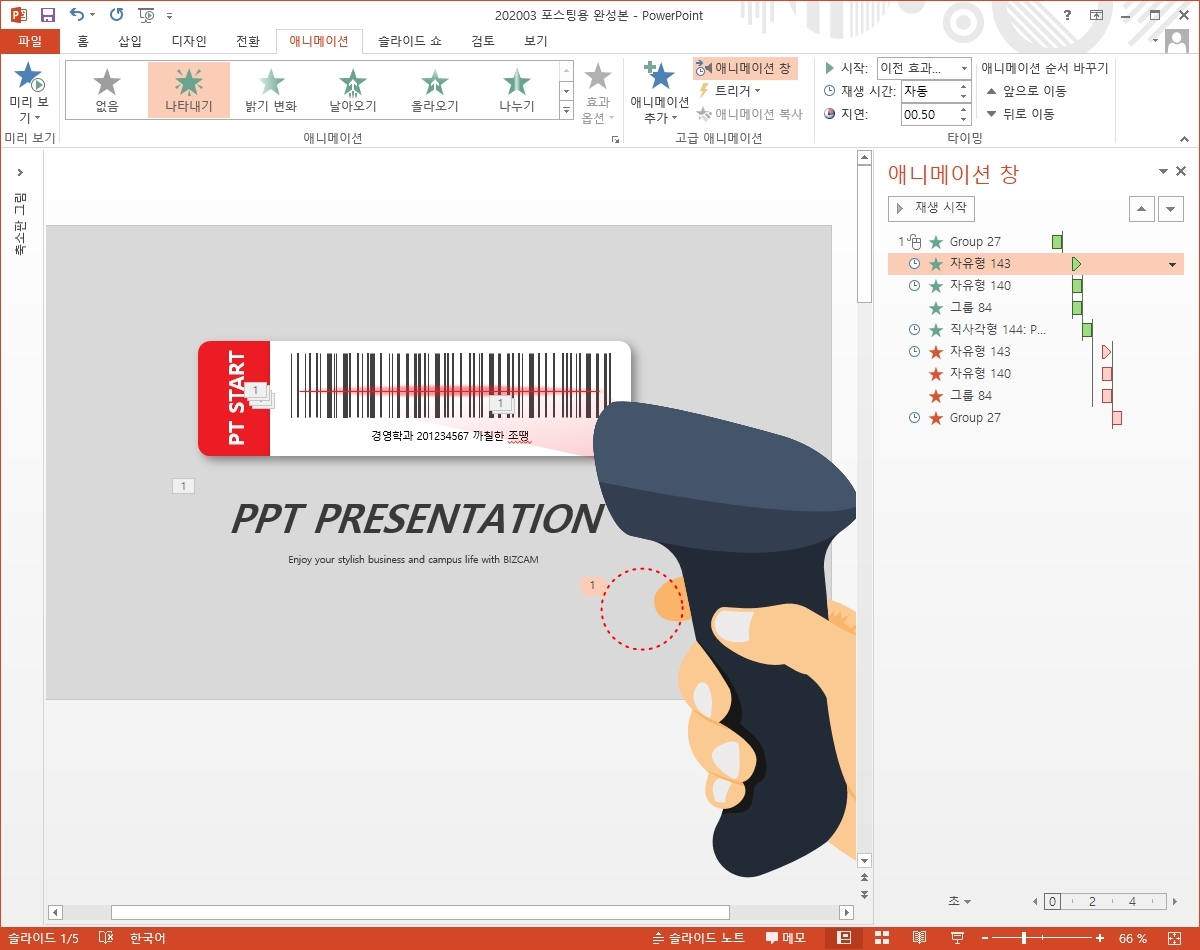Open the 파일 tab
This screenshot has height=950, width=1200.
pos(30,41)
